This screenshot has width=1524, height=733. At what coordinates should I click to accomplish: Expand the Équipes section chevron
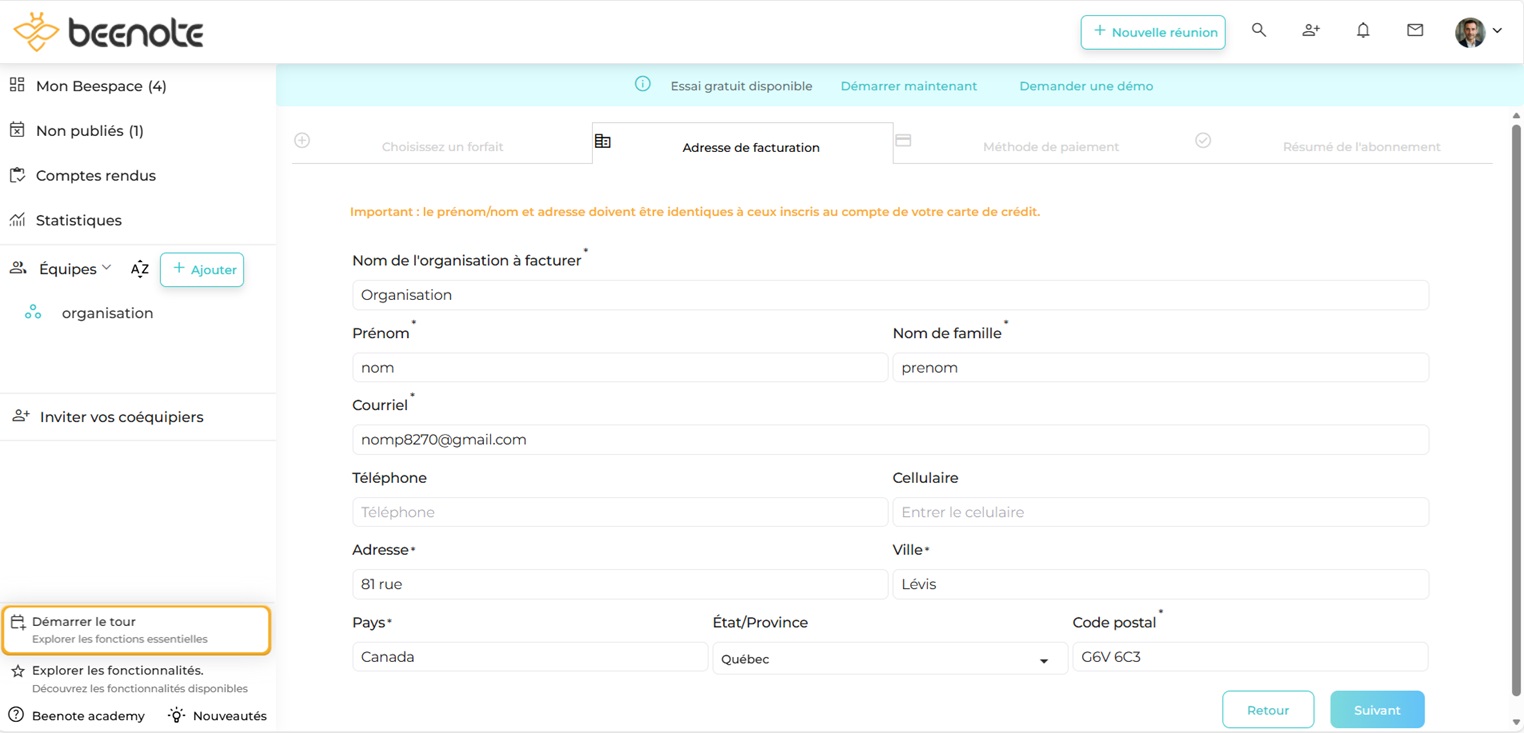pyautogui.click(x=106, y=268)
